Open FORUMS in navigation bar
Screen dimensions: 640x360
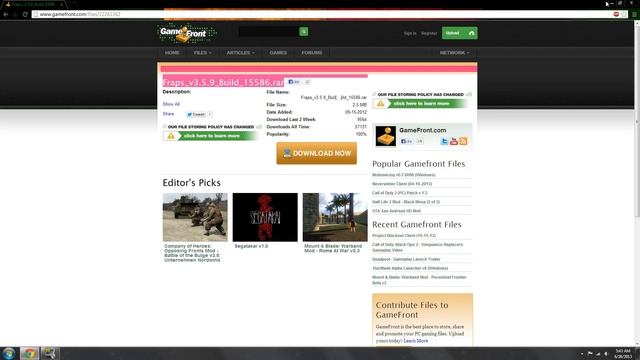click(x=312, y=53)
